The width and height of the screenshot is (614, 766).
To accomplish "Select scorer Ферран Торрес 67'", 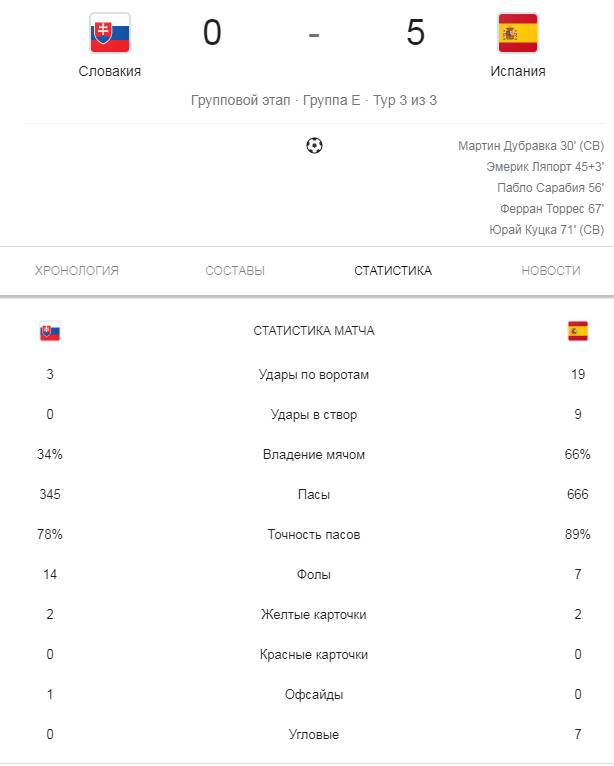I will click(552, 209).
